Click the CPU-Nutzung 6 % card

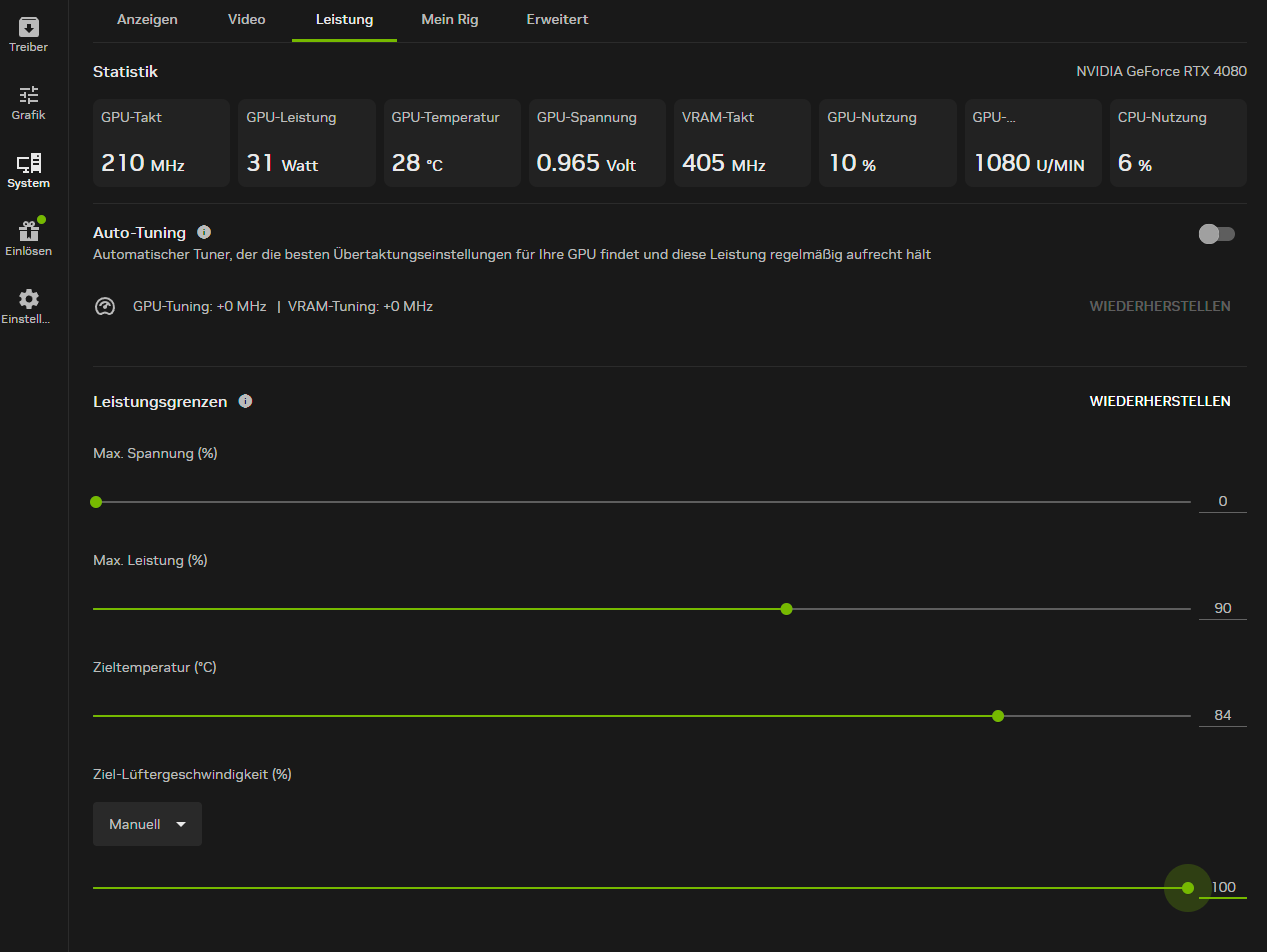click(1178, 143)
